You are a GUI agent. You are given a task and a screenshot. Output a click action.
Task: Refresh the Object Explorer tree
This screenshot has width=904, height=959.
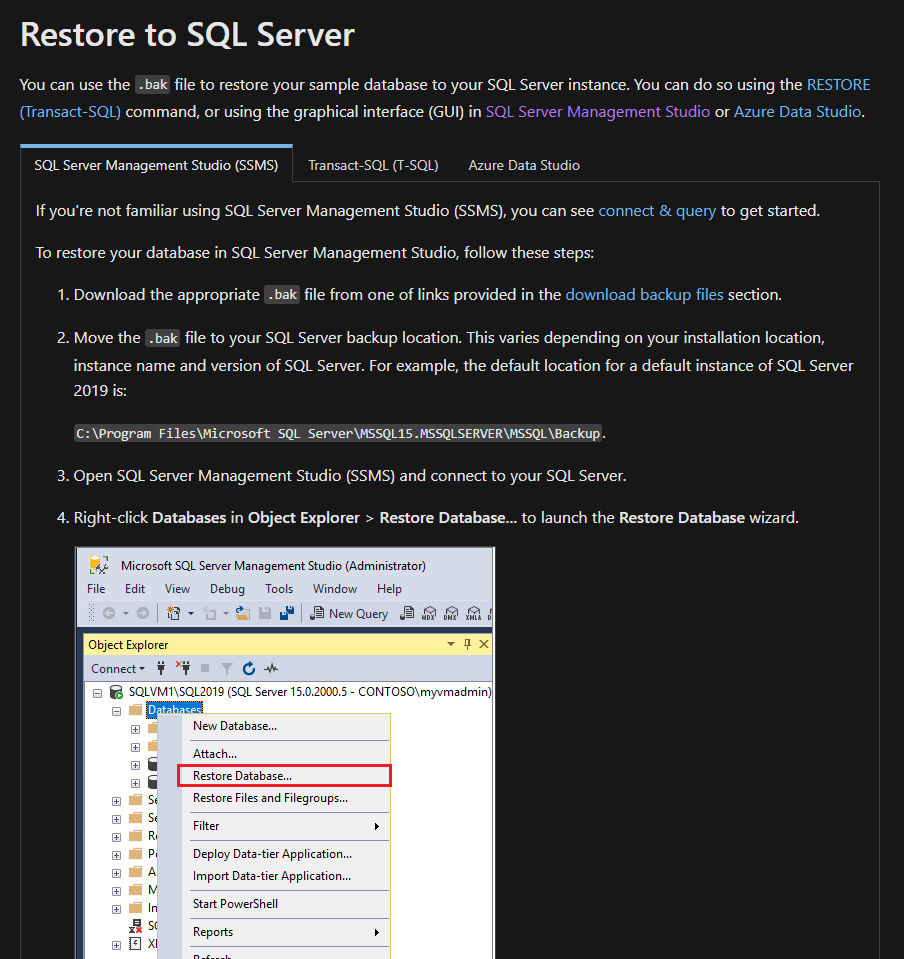click(x=249, y=668)
